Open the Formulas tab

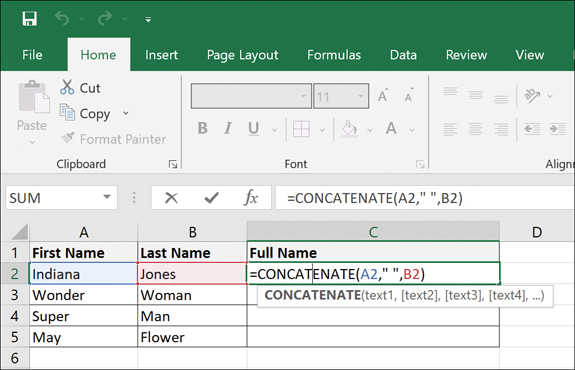point(334,55)
